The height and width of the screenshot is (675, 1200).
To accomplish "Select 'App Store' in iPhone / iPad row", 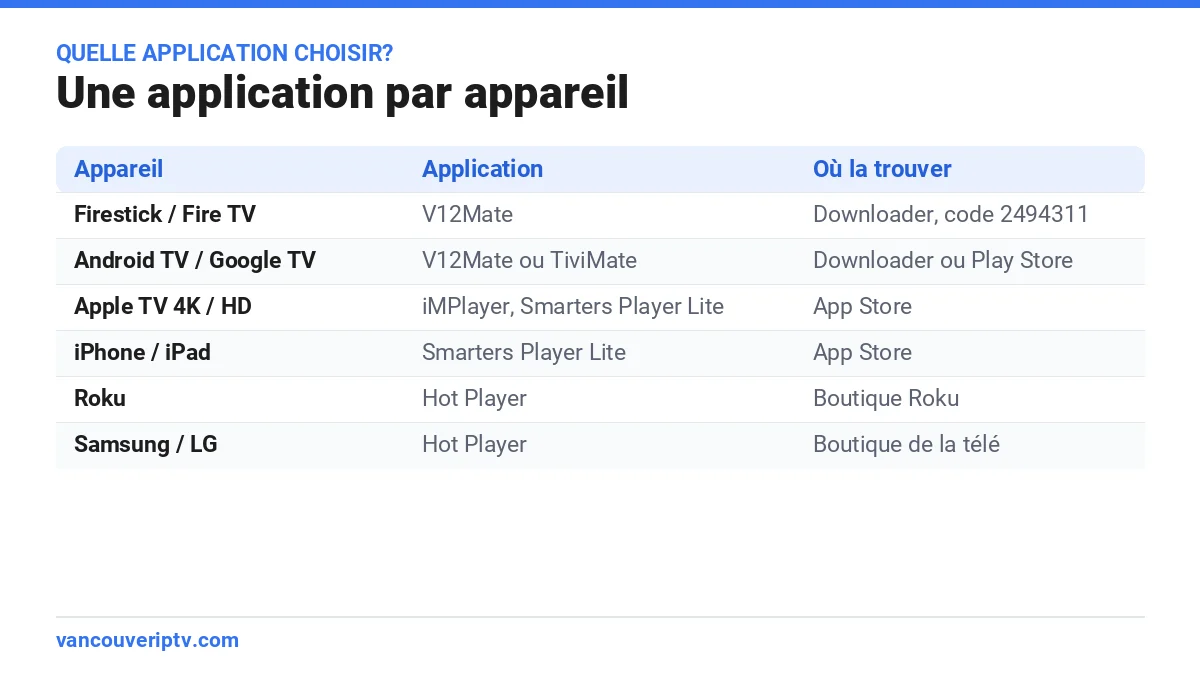I will [862, 352].
